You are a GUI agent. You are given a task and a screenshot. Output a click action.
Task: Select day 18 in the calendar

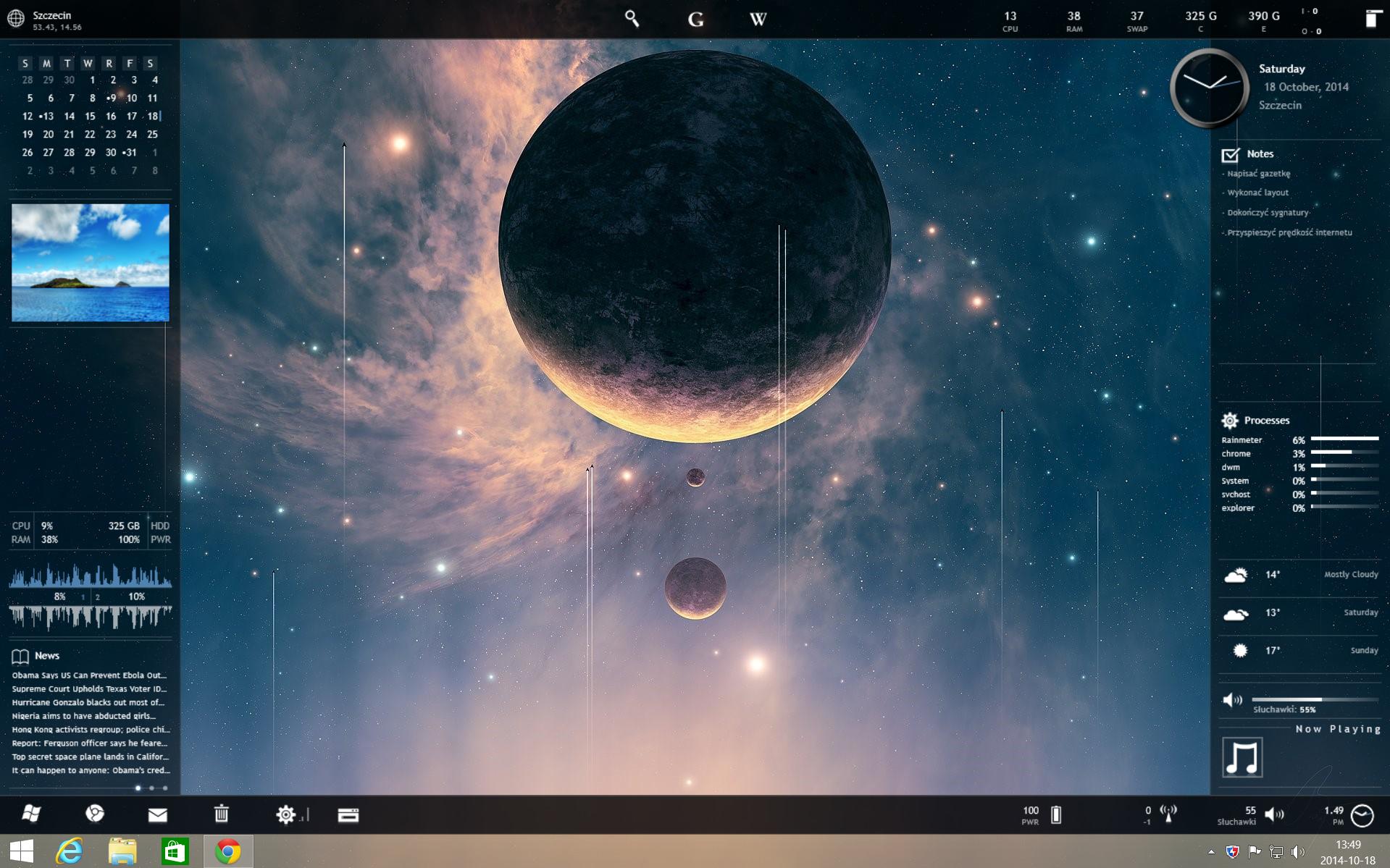tap(153, 116)
